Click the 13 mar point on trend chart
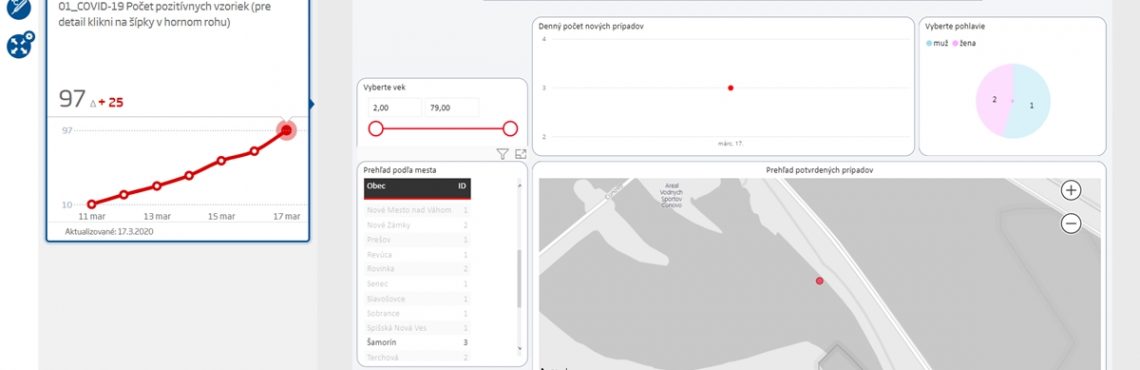Viewport: 1140px width, 370px height. (x=156, y=186)
